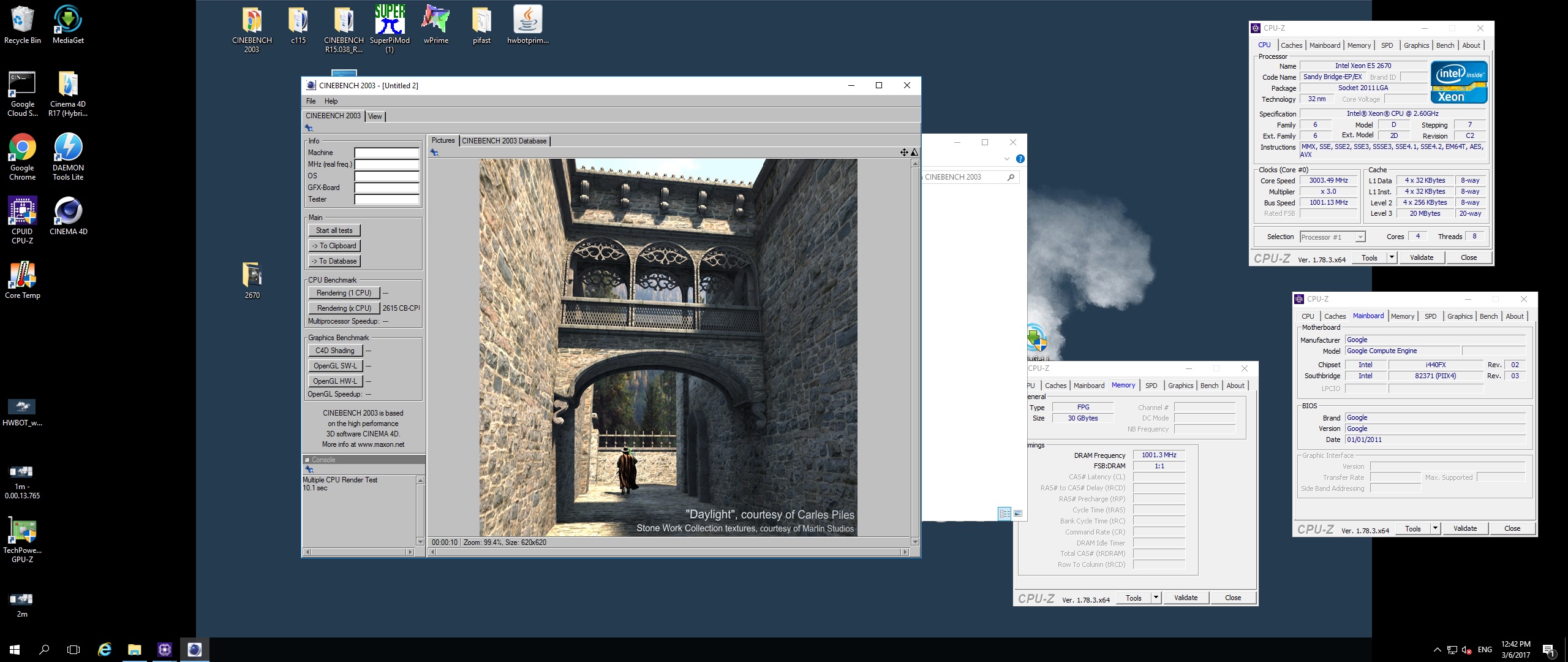Open the 1m - 0.00.13.765 desktop file

click(x=23, y=482)
